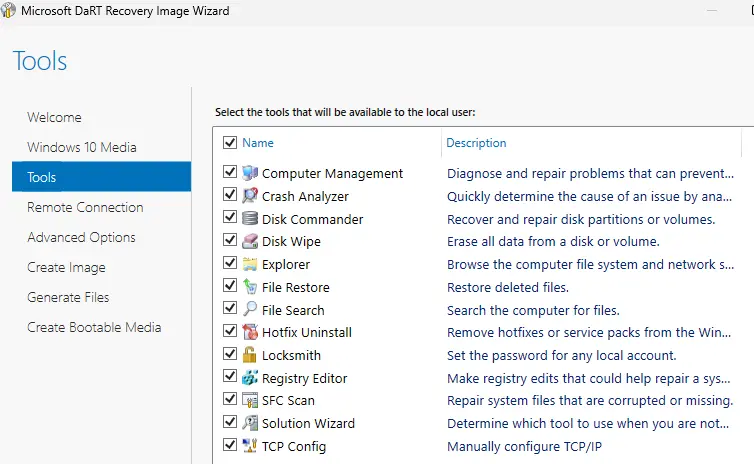The image size is (754, 464).
Task: Click the Computer Management tool icon
Action: coord(250,173)
